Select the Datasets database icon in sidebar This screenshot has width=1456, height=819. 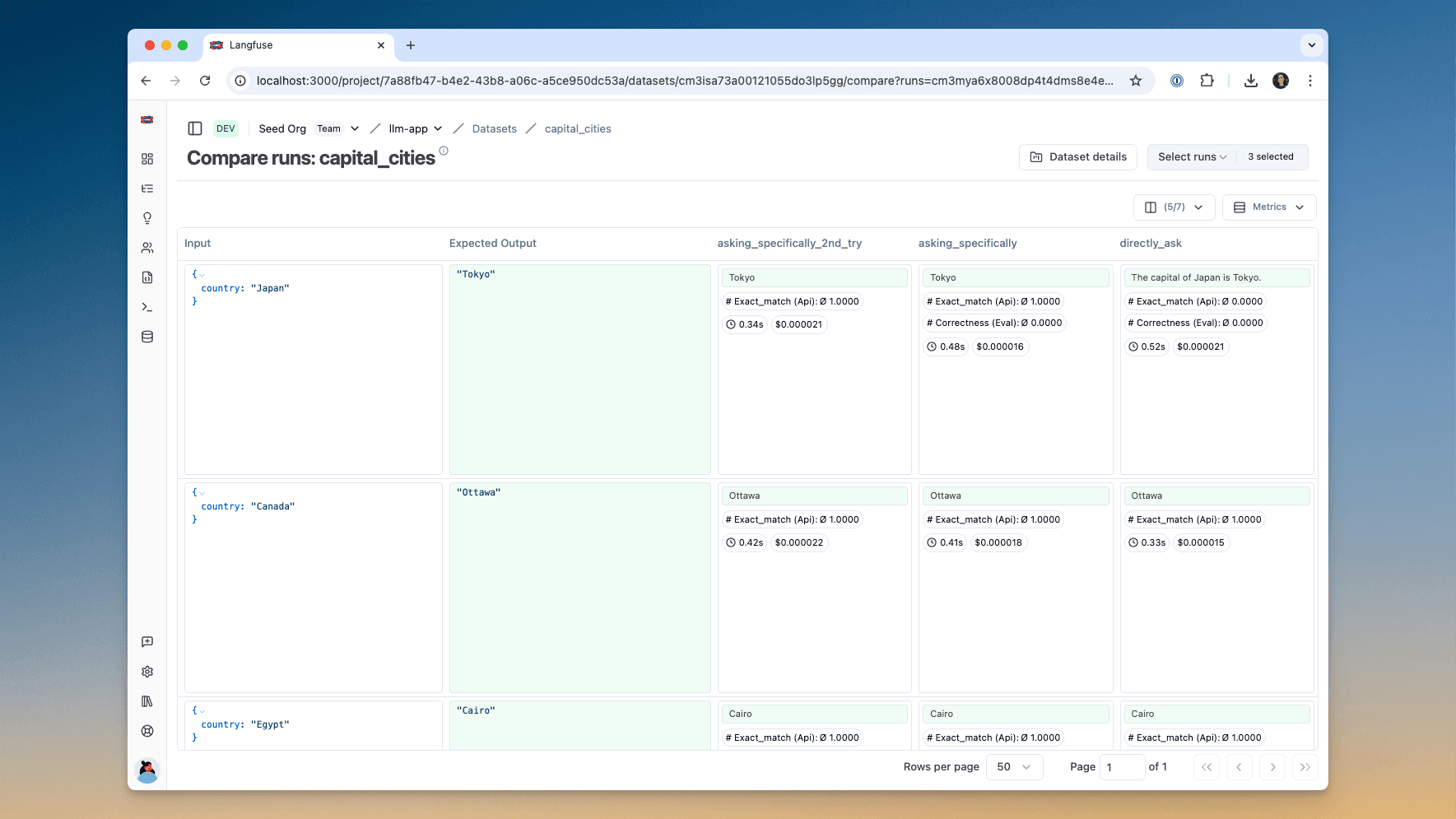(x=147, y=337)
